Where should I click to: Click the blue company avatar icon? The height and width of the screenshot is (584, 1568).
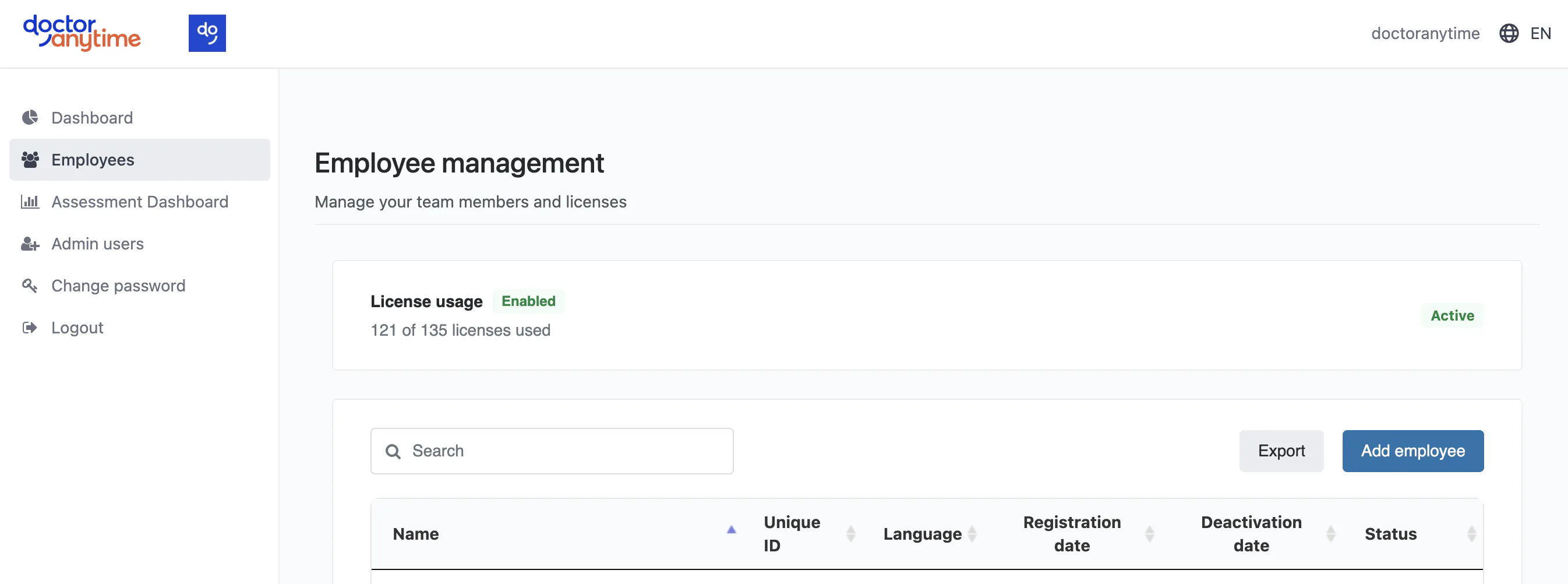(207, 33)
